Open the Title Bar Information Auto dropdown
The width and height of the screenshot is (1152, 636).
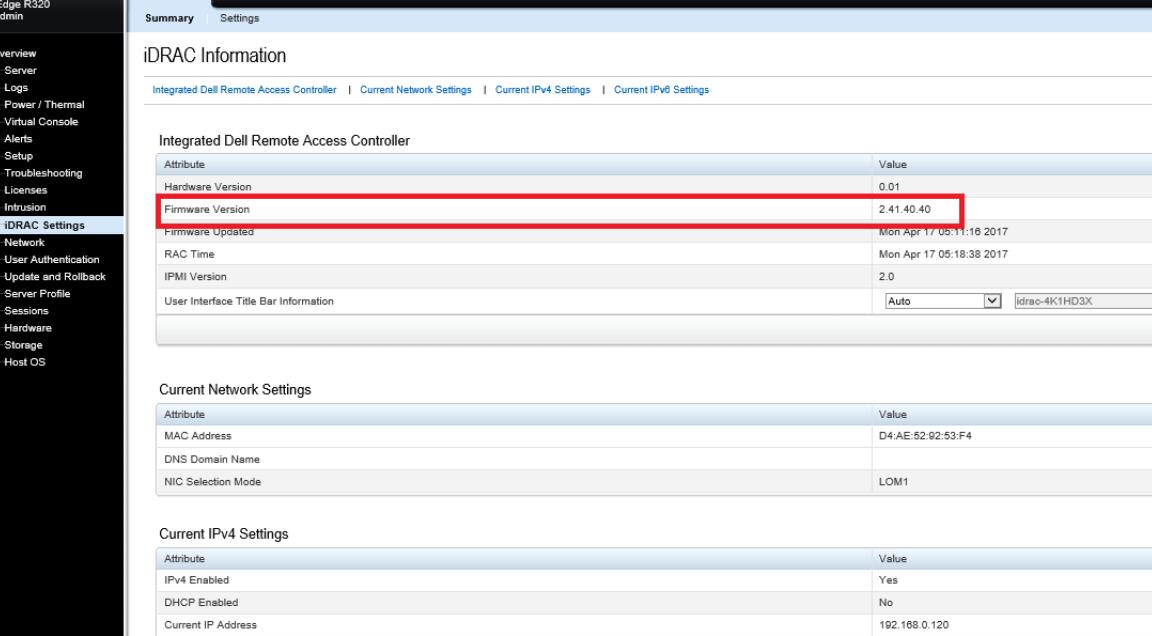(x=942, y=299)
